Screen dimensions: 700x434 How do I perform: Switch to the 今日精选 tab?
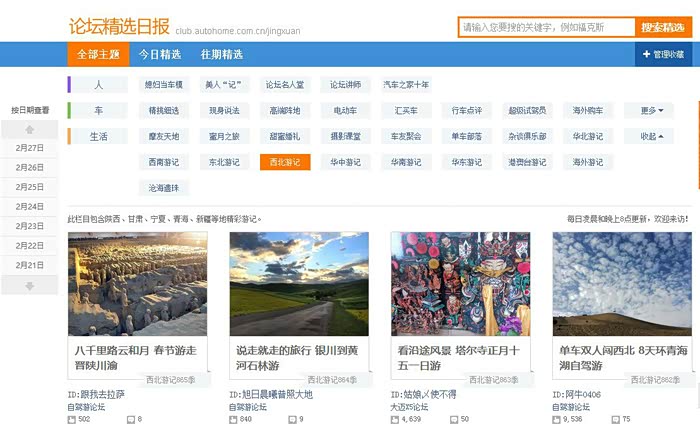click(160, 54)
